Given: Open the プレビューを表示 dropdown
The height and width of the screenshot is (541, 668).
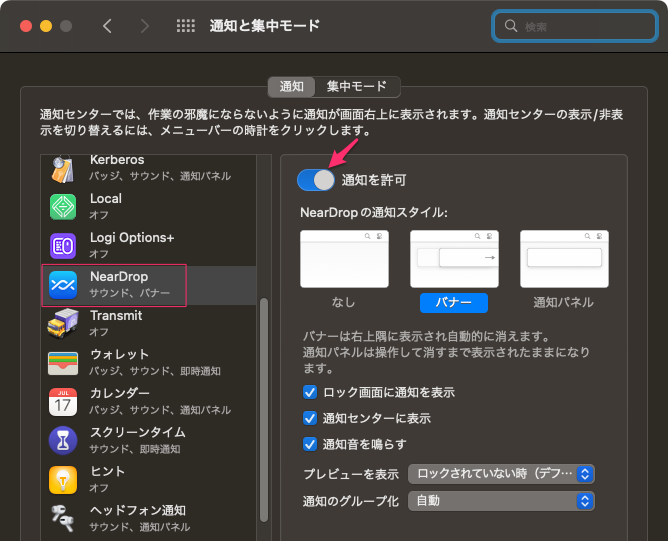Looking at the screenshot, I should point(502,474).
